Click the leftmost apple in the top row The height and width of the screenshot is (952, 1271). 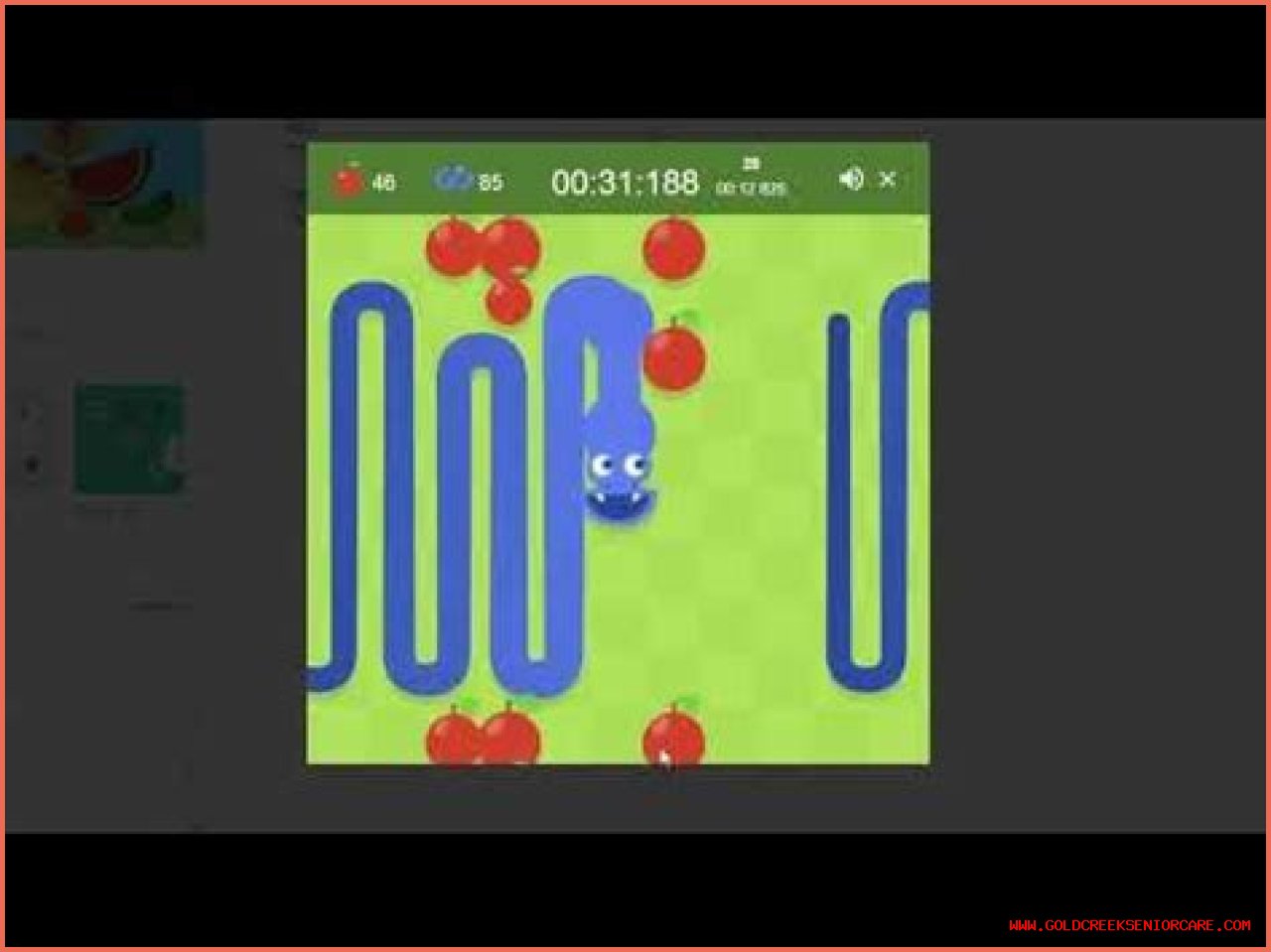click(453, 246)
